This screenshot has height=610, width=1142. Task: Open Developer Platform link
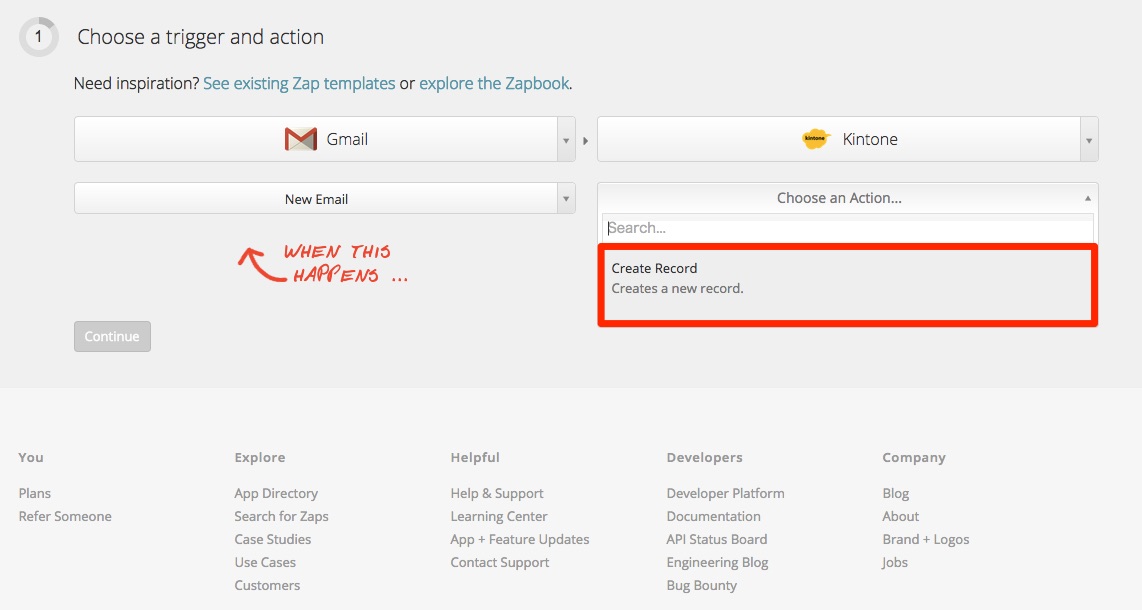[x=725, y=493]
